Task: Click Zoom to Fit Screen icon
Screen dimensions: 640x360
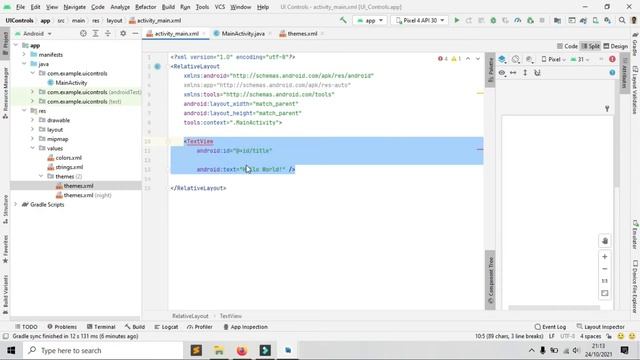Action: point(604,293)
